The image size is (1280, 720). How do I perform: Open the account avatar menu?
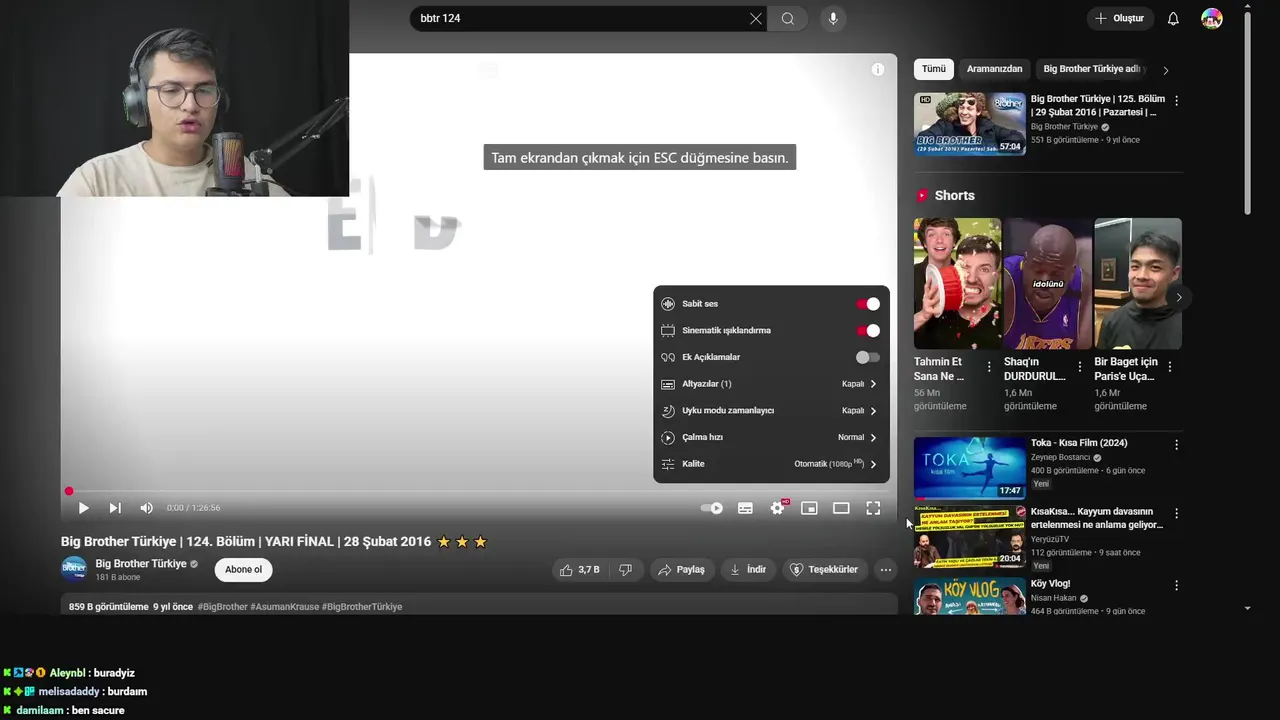tap(1212, 18)
